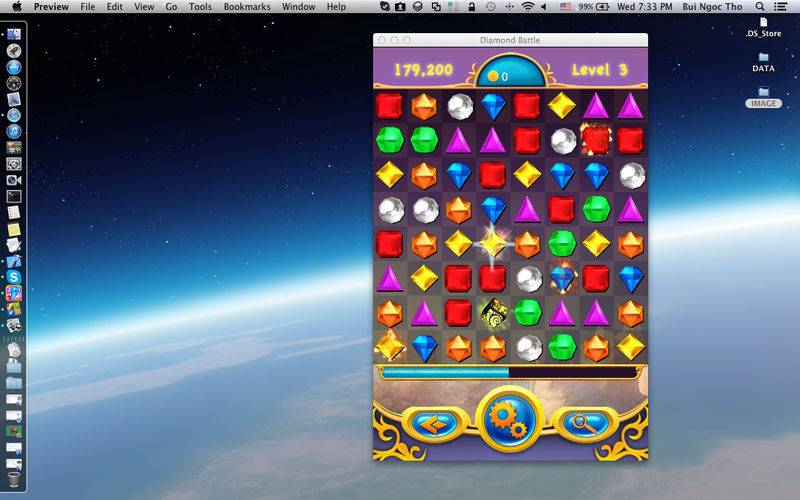
Task: Open the Trash in the Dock
Action: point(14,480)
